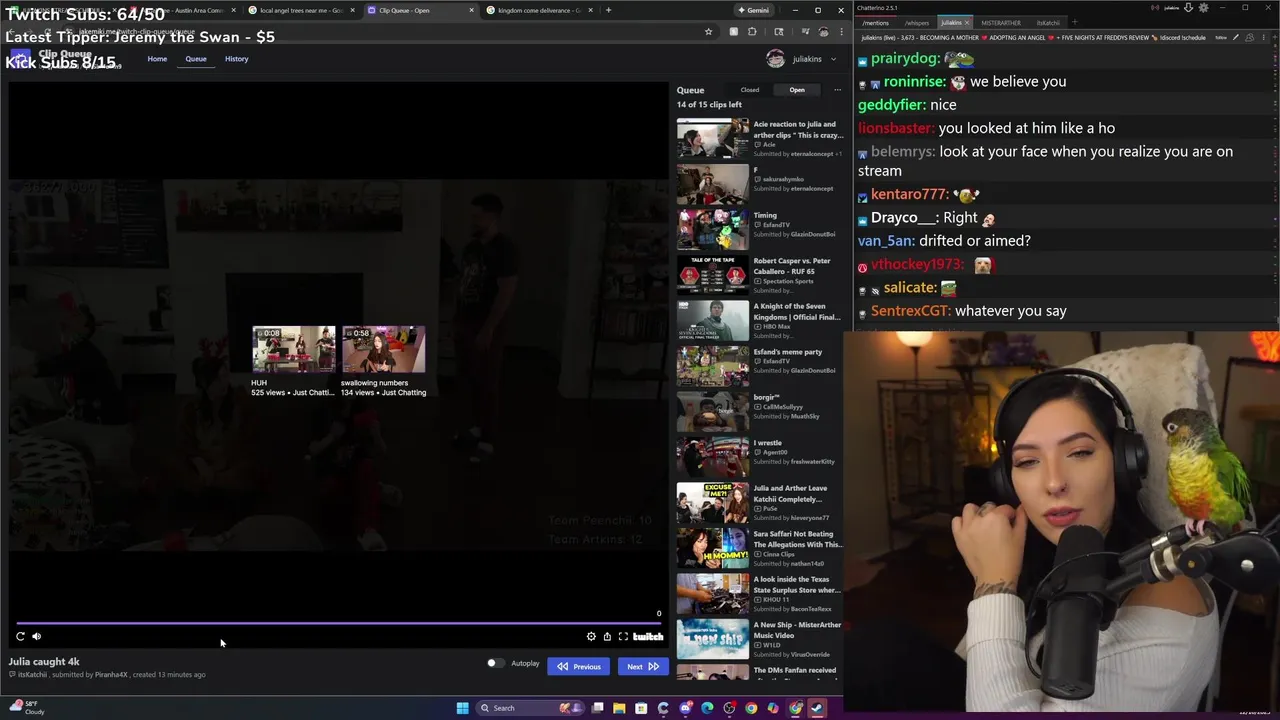Open File Explorer from taskbar

click(x=620, y=708)
